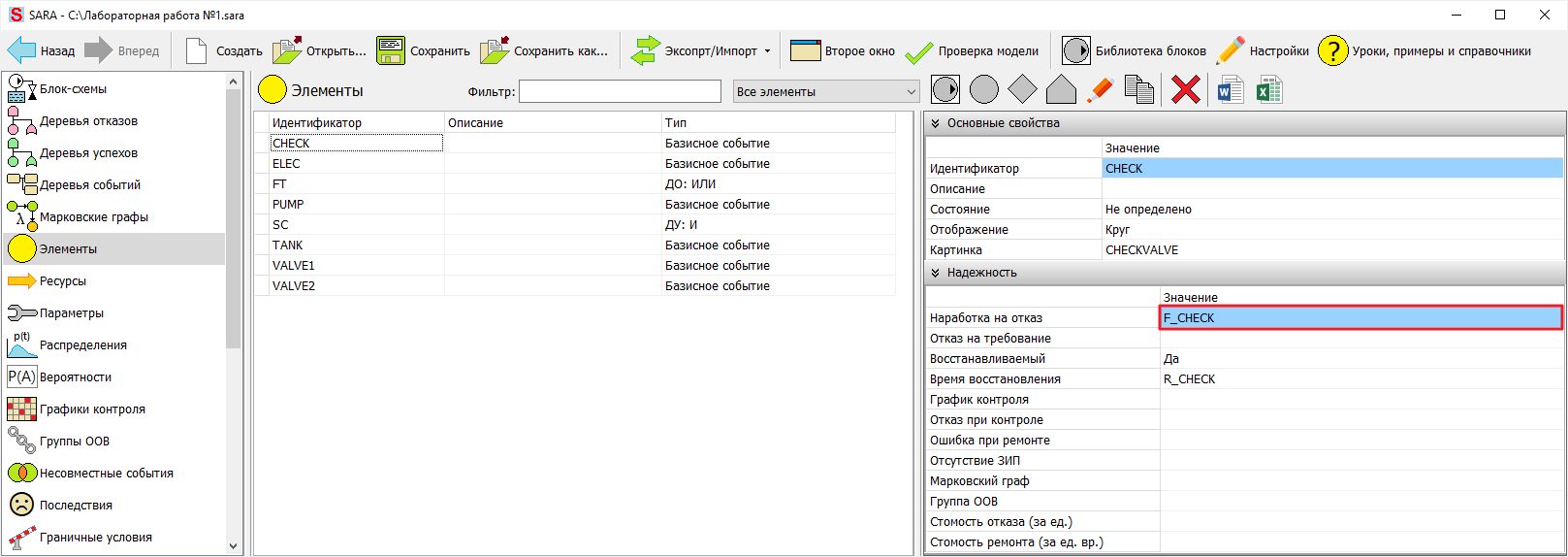Click the gray house-shaped element icon
The image size is (1568, 557).
(x=1061, y=90)
